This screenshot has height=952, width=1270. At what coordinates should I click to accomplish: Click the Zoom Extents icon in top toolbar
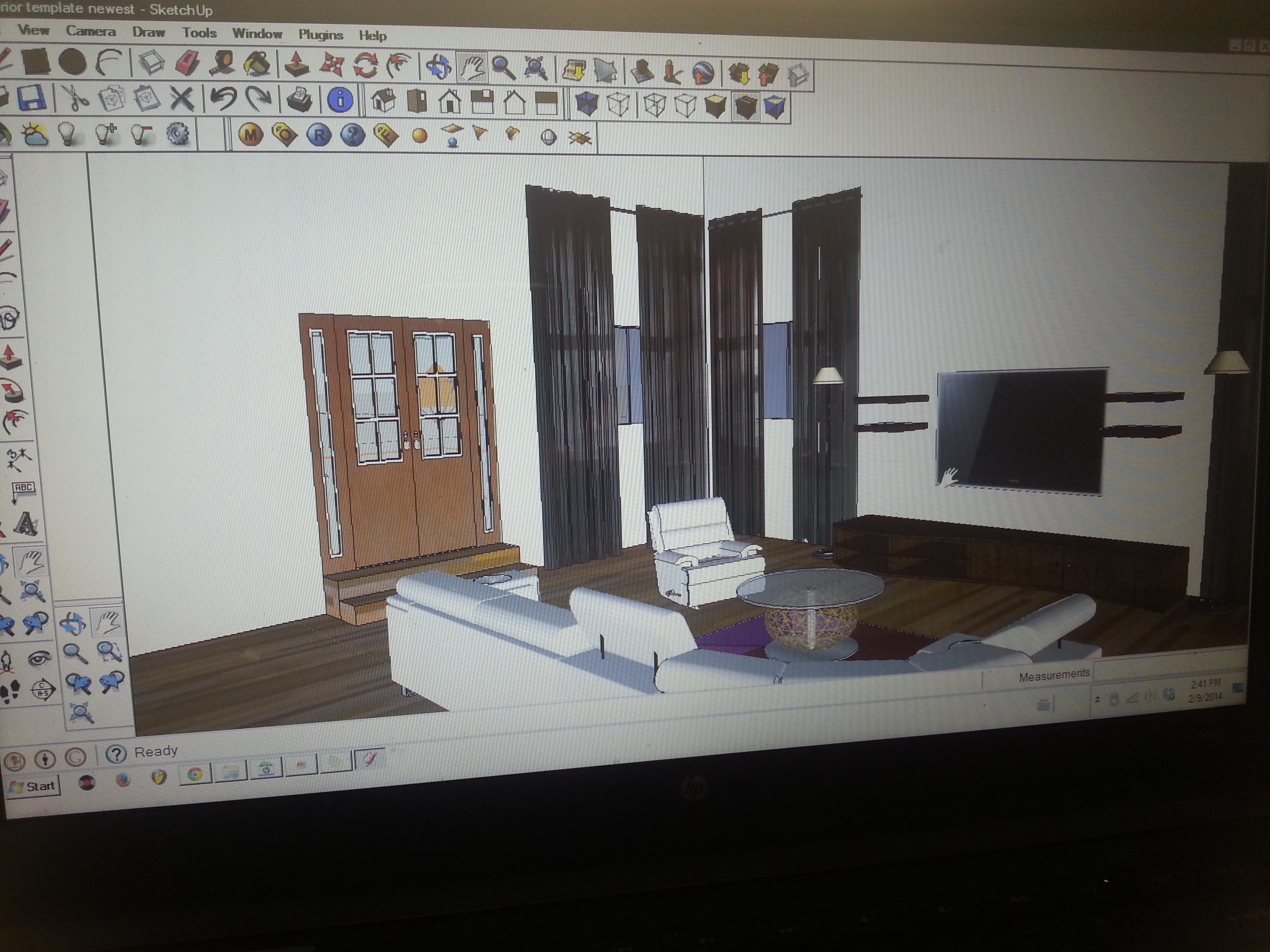coord(535,68)
